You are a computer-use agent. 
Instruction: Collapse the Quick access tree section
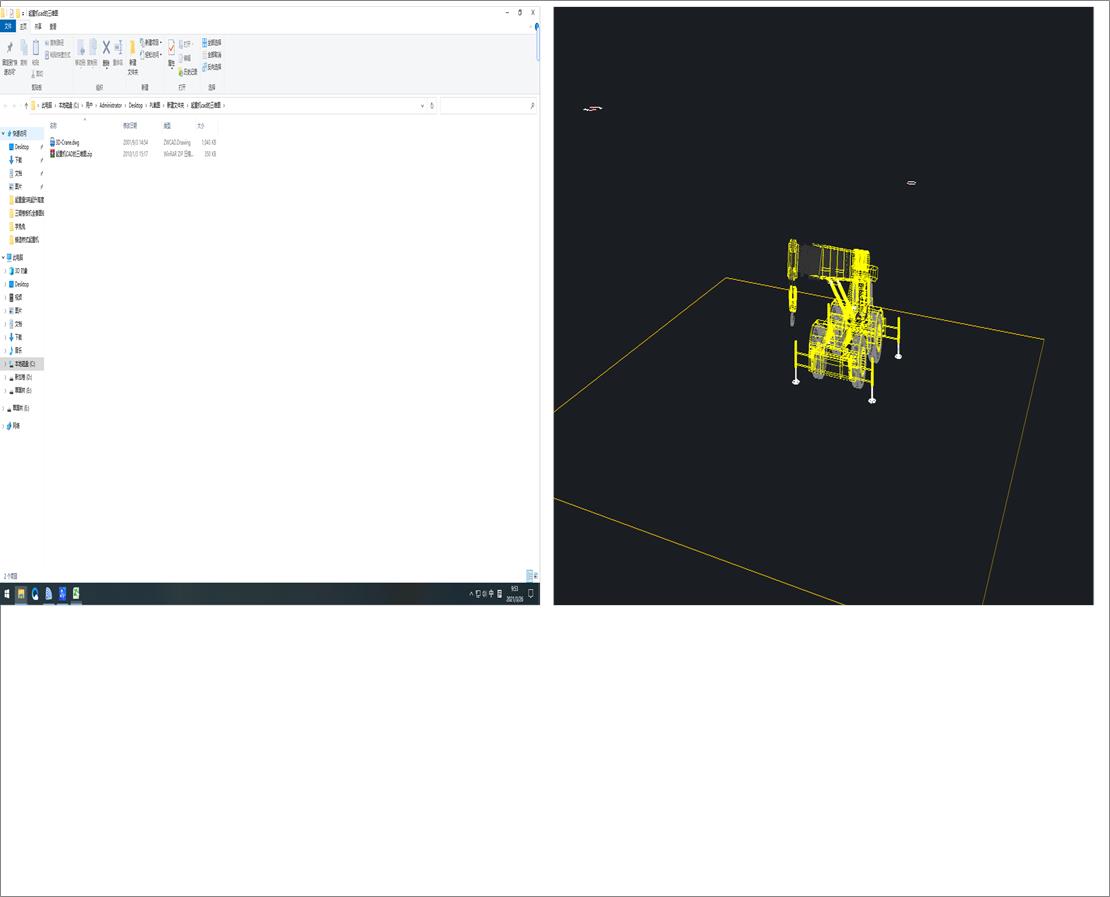click(x=4, y=133)
